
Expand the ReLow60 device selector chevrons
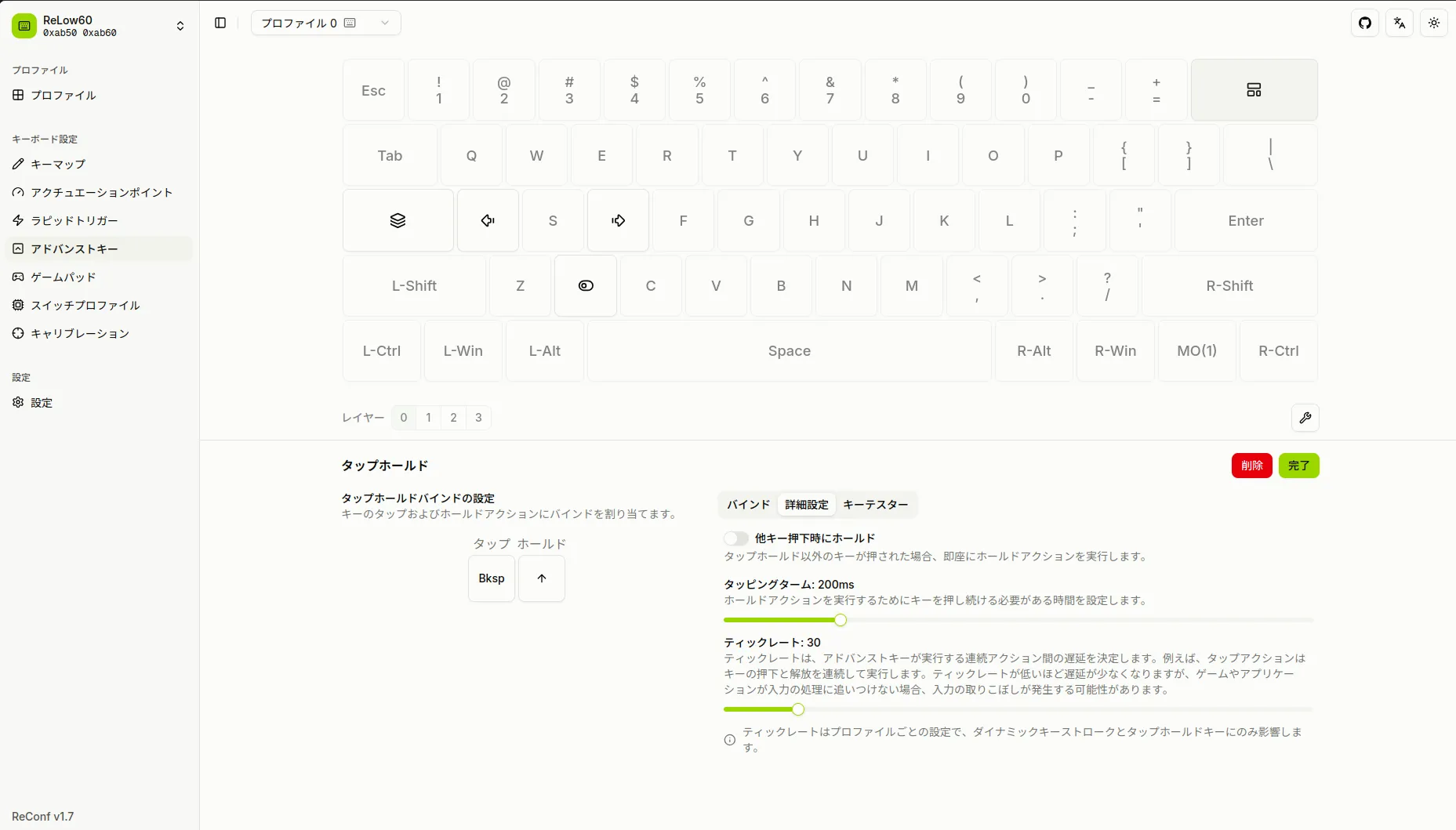[180, 26]
